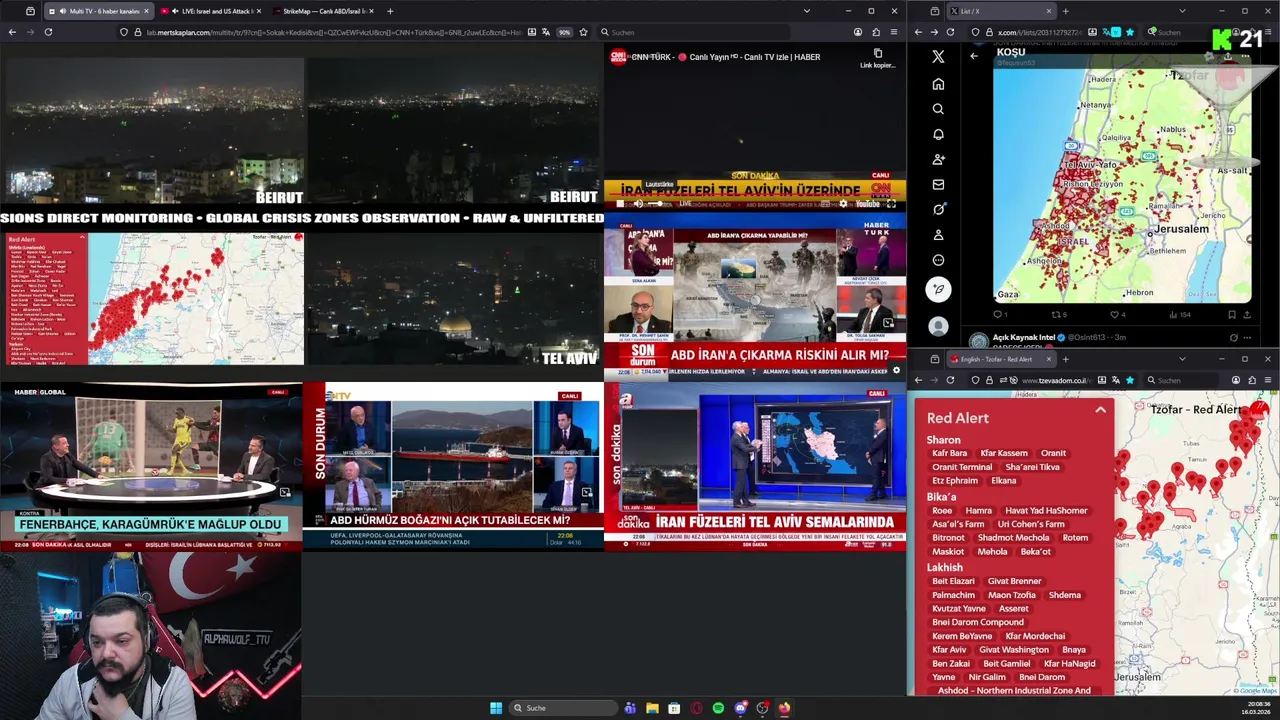The height and width of the screenshot is (720, 1280).
Task: Open Firefox from taskbar
Action: click(784, 708)
